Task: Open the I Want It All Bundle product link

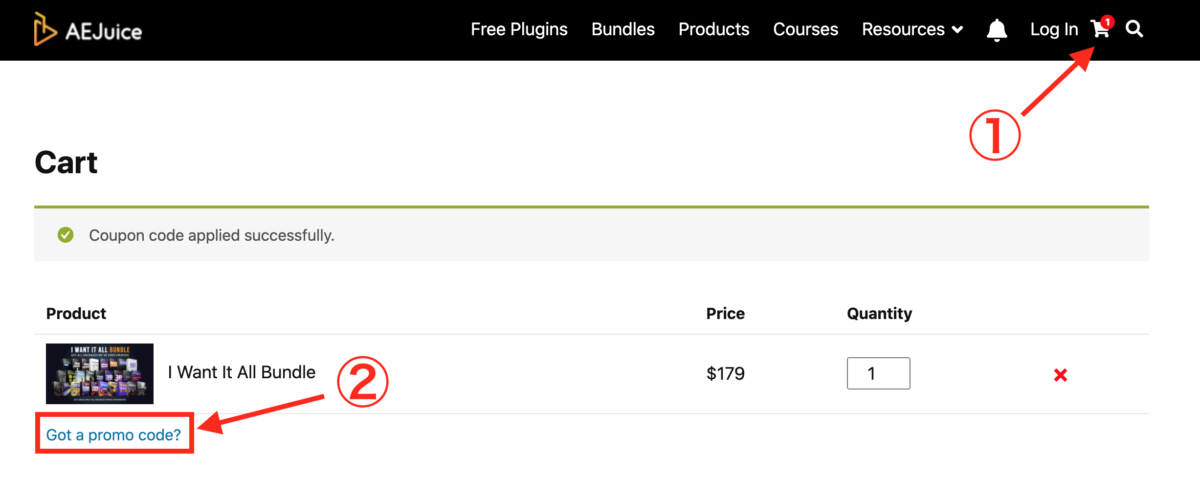Action: click(x=241, y=373)
